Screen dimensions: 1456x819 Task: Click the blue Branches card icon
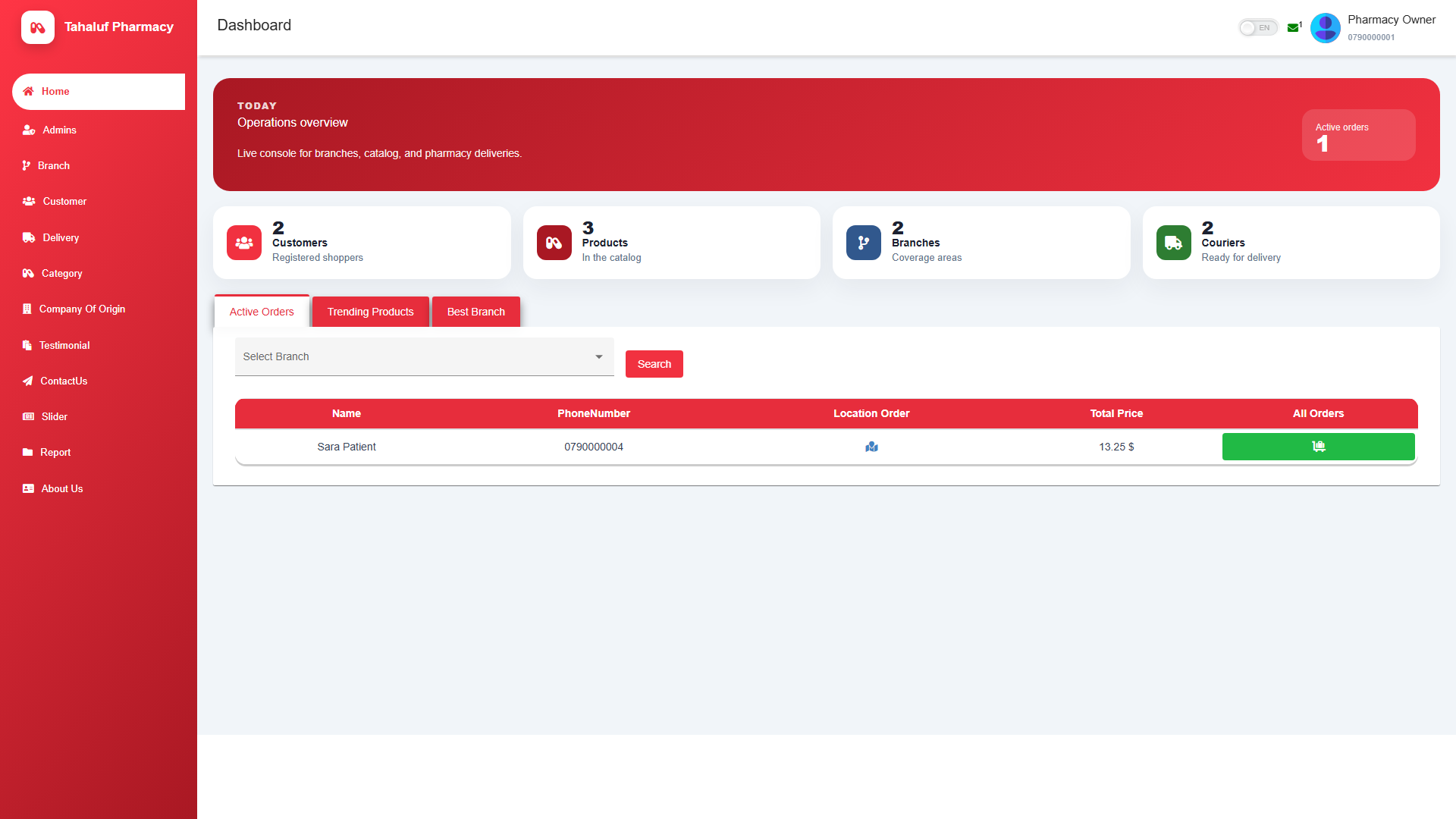pos(864,243)
